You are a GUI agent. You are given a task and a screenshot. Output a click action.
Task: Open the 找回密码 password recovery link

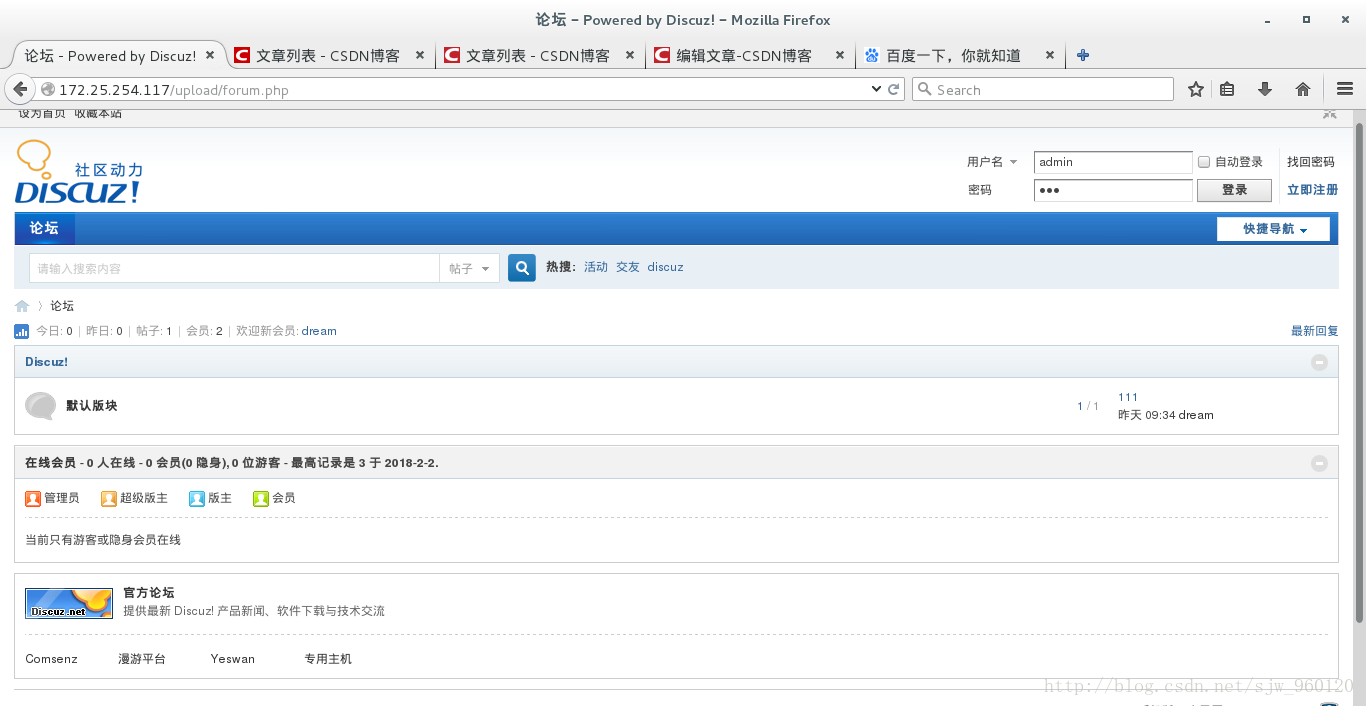[x=1310, y=162]
